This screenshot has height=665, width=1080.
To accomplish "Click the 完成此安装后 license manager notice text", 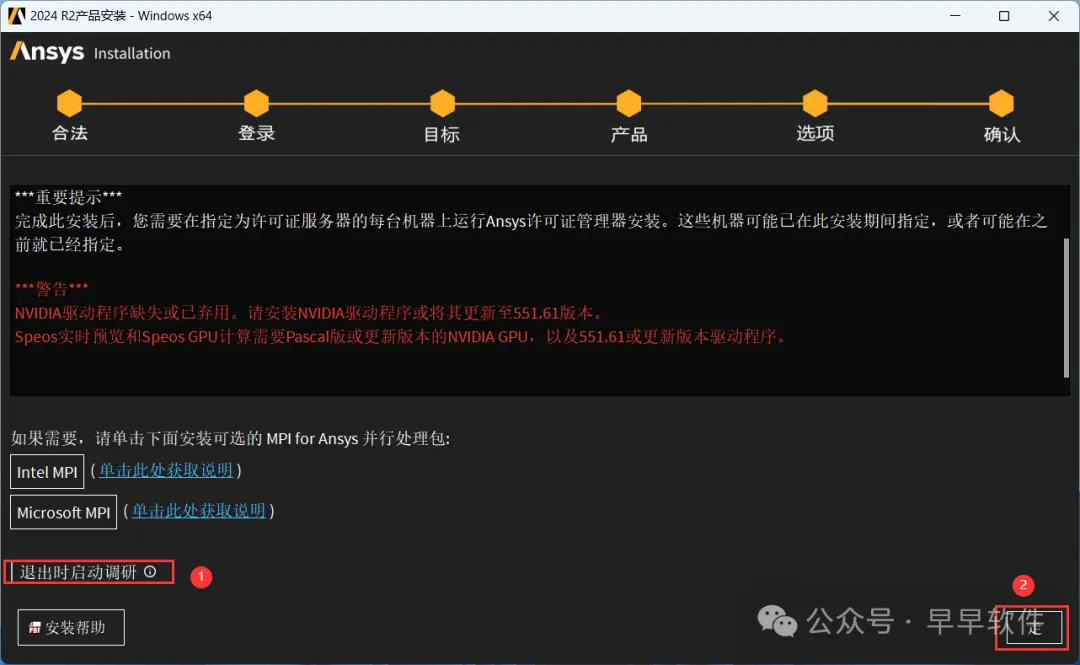I will click(530, 233).
